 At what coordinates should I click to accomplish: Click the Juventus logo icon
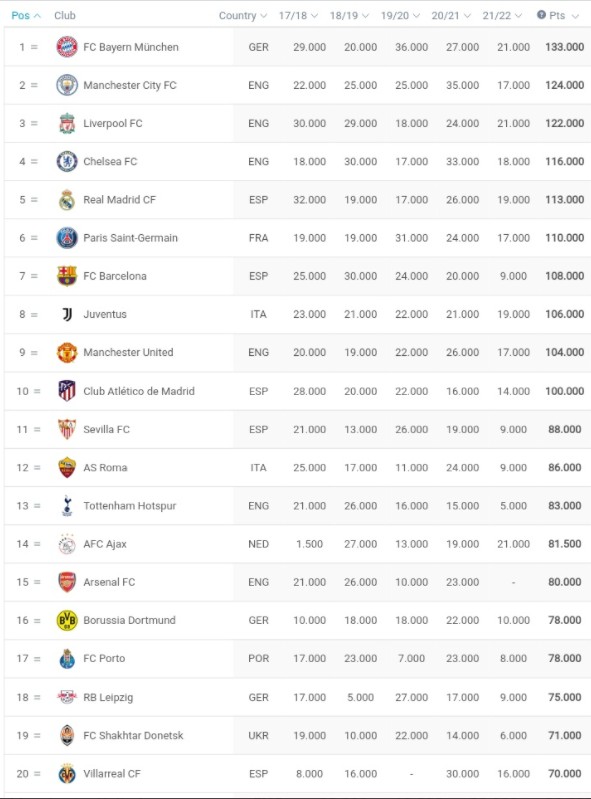tap(67, 314)
